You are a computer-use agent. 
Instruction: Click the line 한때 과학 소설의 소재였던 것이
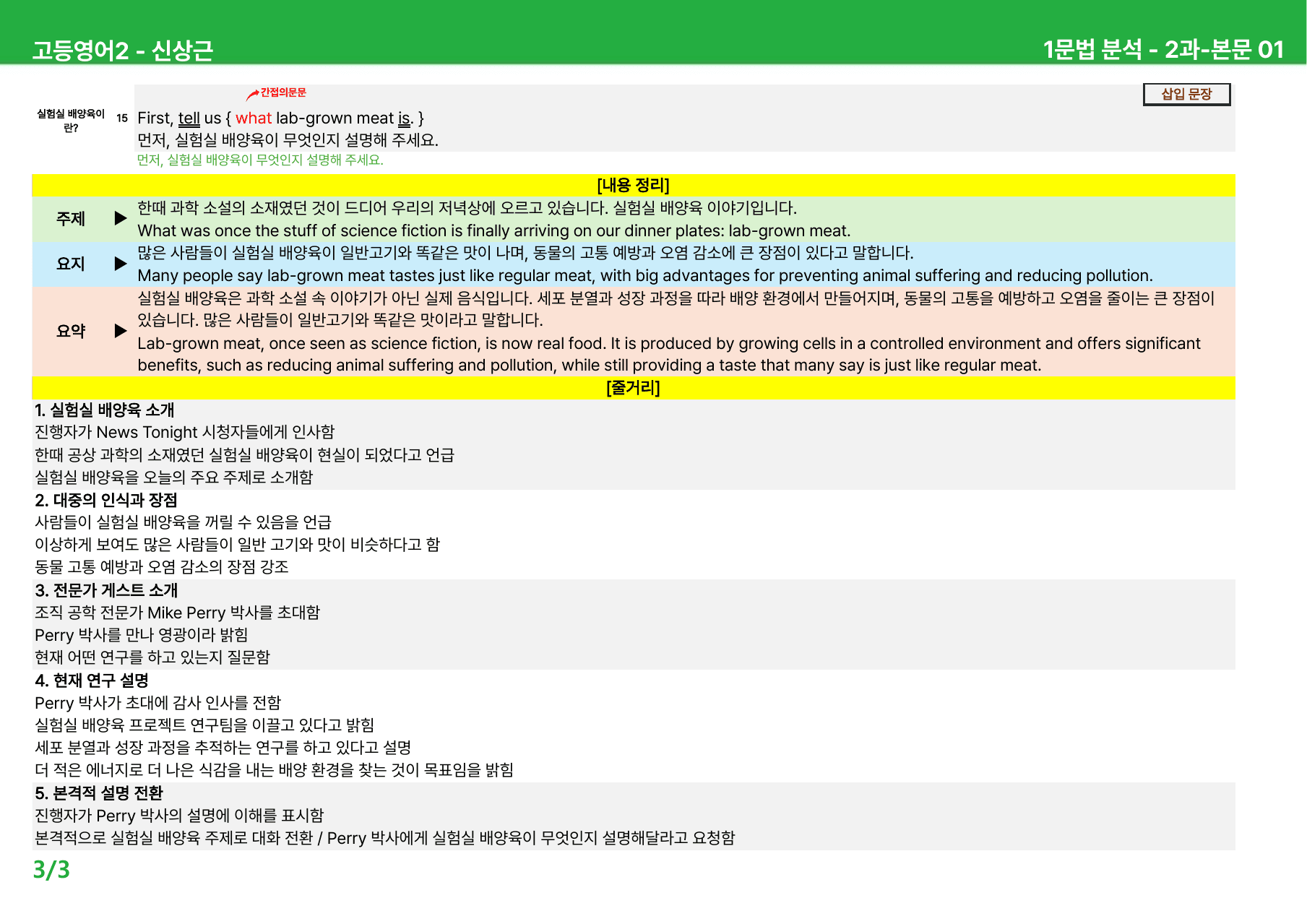(467, 208)
